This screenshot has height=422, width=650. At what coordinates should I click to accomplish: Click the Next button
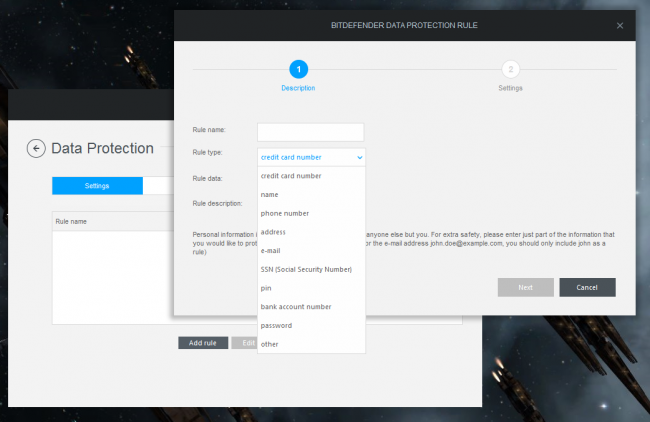(x=526, y=287)
